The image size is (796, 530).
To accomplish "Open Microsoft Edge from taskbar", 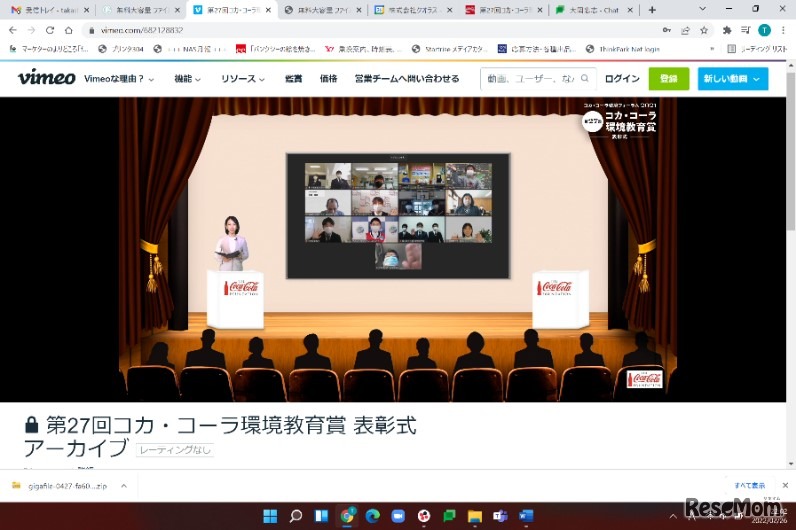I will [x=373, y=516].
